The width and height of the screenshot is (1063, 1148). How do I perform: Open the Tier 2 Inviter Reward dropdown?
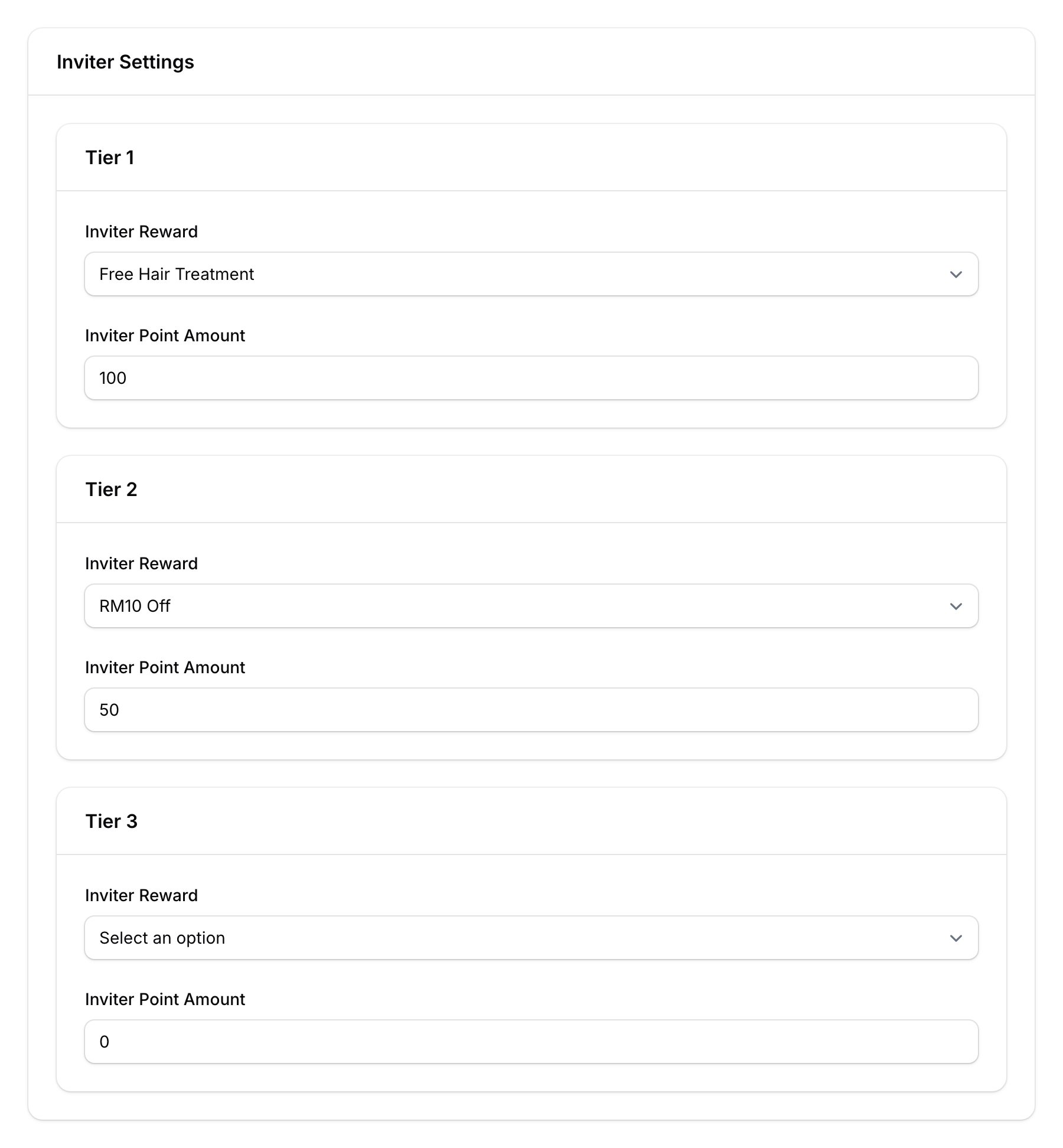coord(530,605)
